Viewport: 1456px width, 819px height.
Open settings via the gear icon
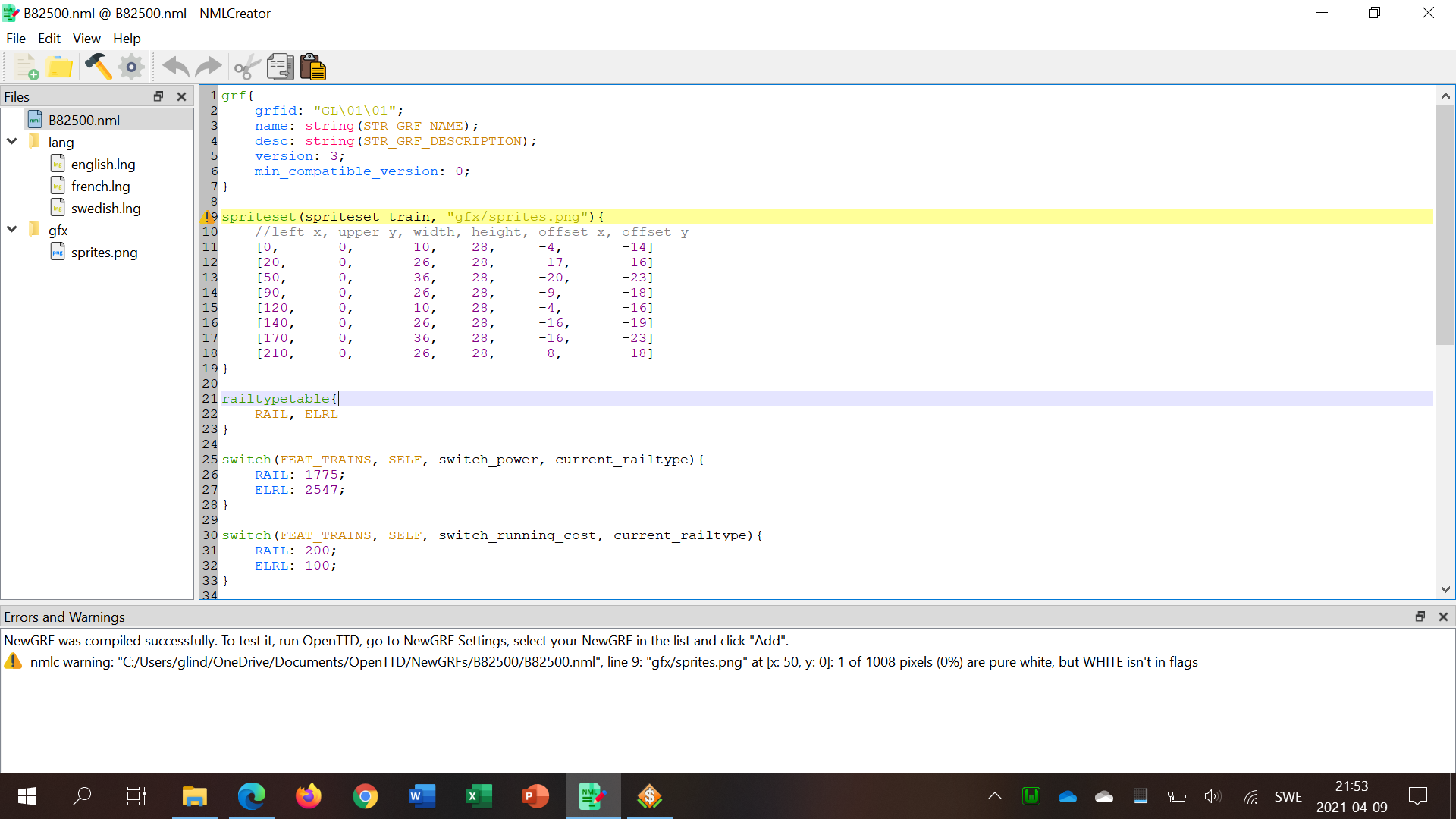click(131, 67)
